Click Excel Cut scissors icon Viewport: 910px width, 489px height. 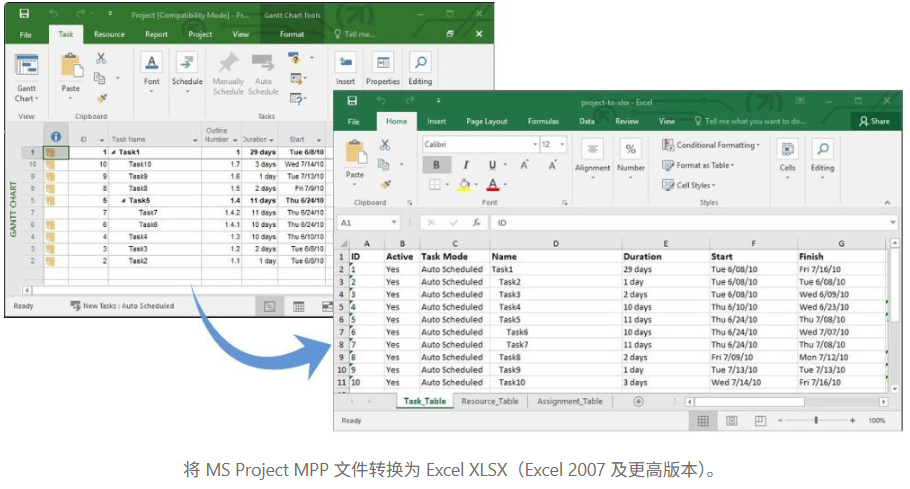point(385,145)
